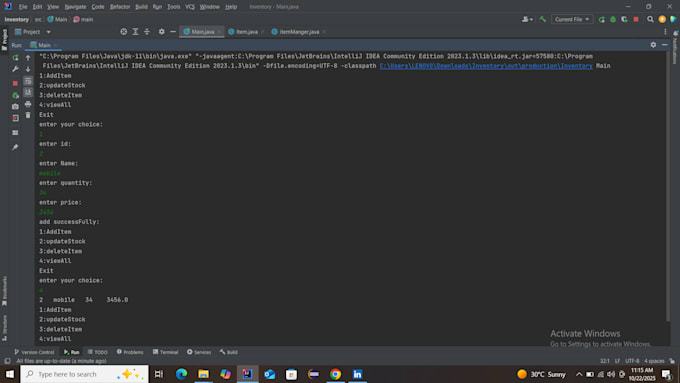Toggle scroll to end of console
The height and width of the screenshot is (383, 680).
(x=28, y=92)
